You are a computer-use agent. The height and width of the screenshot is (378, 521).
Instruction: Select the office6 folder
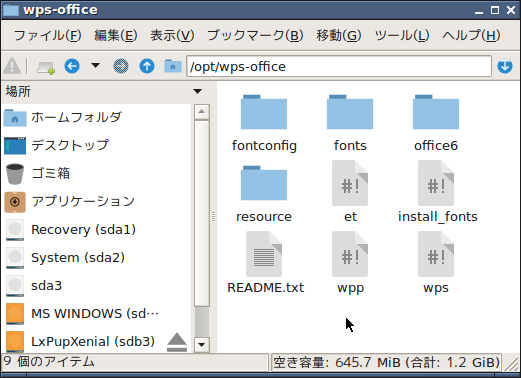tap(436, 123)
